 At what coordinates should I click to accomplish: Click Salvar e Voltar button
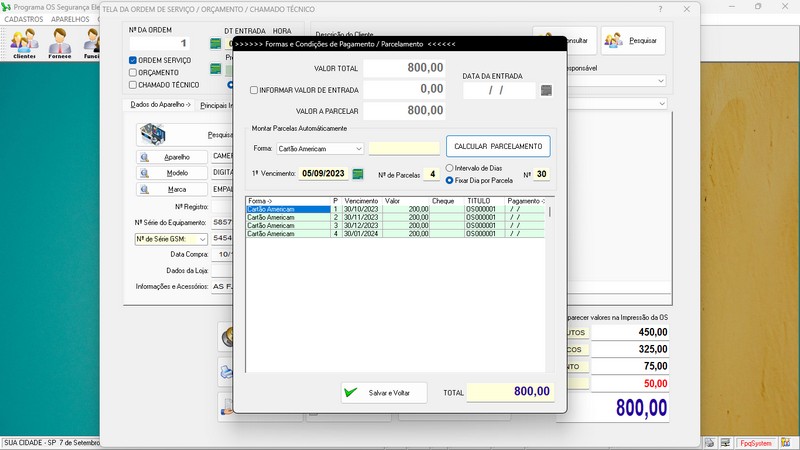384,392
